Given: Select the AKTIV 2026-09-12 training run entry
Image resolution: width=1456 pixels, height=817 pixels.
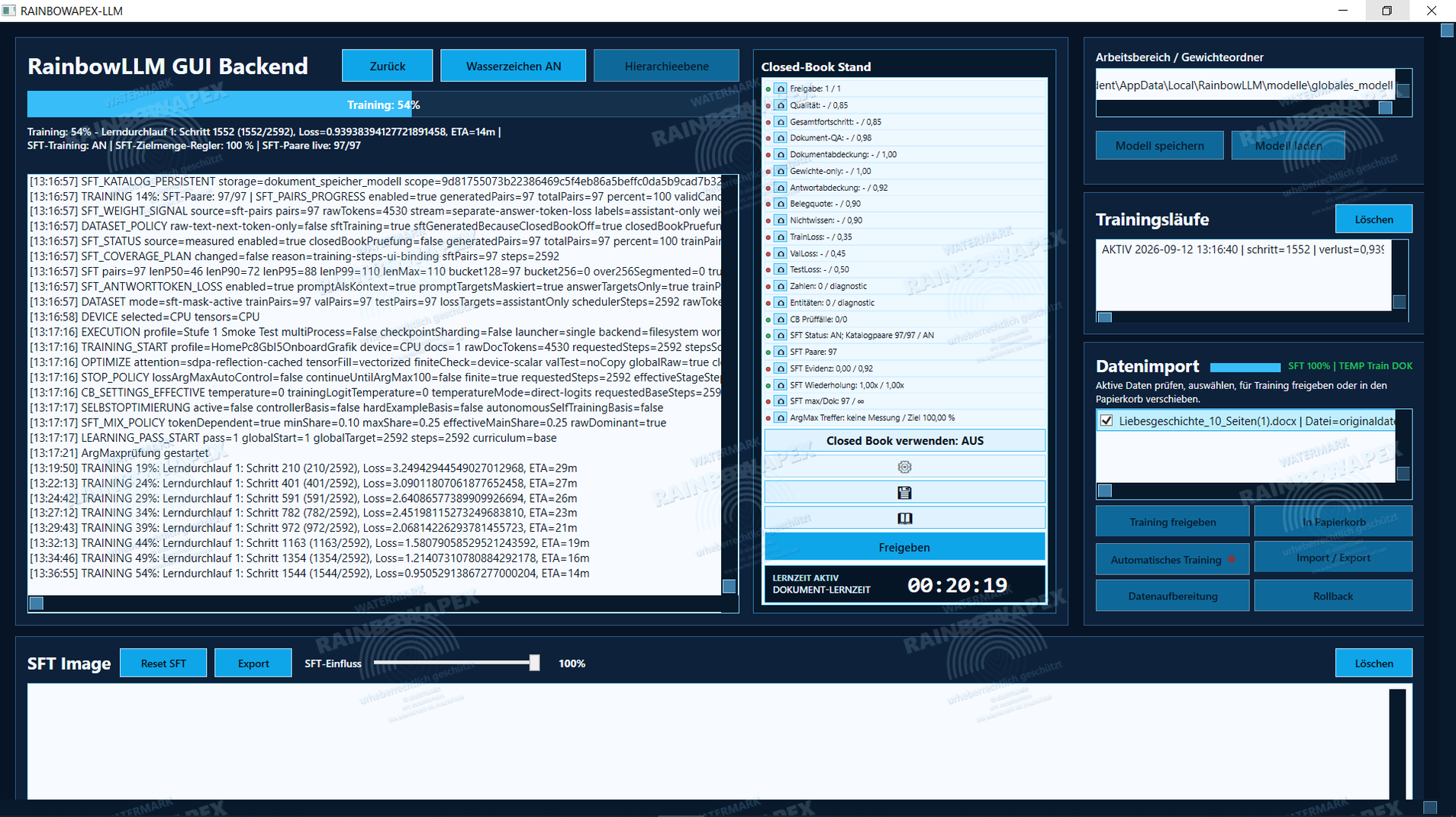Looking at the screenshot, I should tap(1242, 249).
